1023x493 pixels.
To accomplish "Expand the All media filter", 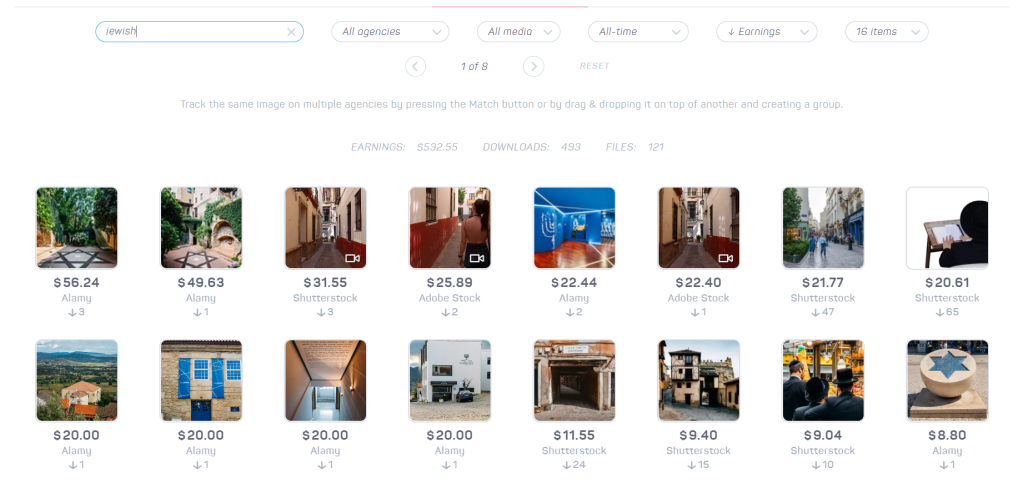I will click(x=519, y=31).
